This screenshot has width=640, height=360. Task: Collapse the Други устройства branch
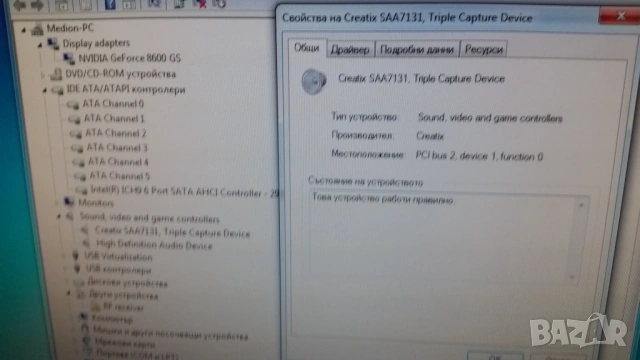click(x=69, y=293)
